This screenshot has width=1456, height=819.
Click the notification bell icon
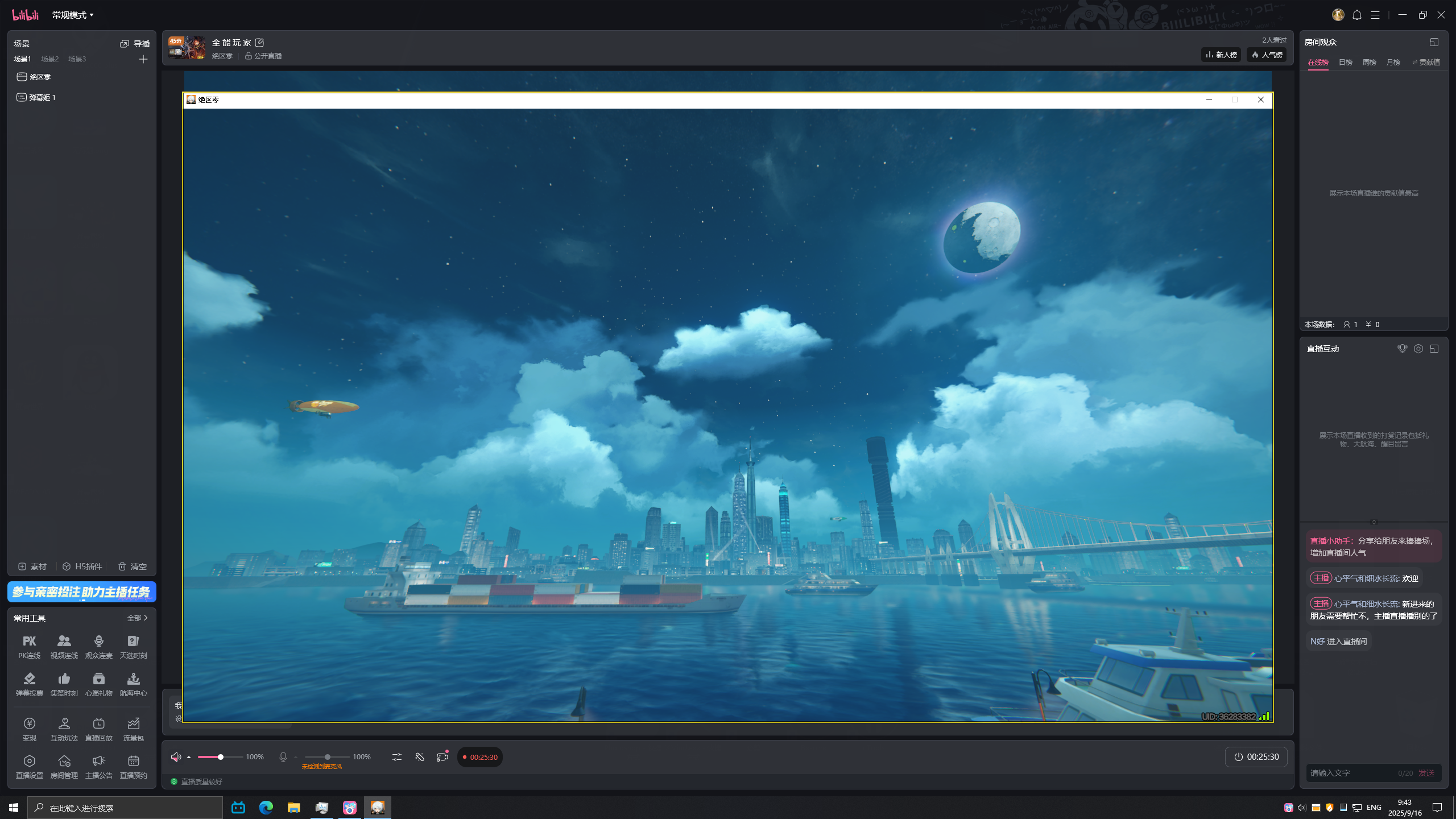[1357, 15]
